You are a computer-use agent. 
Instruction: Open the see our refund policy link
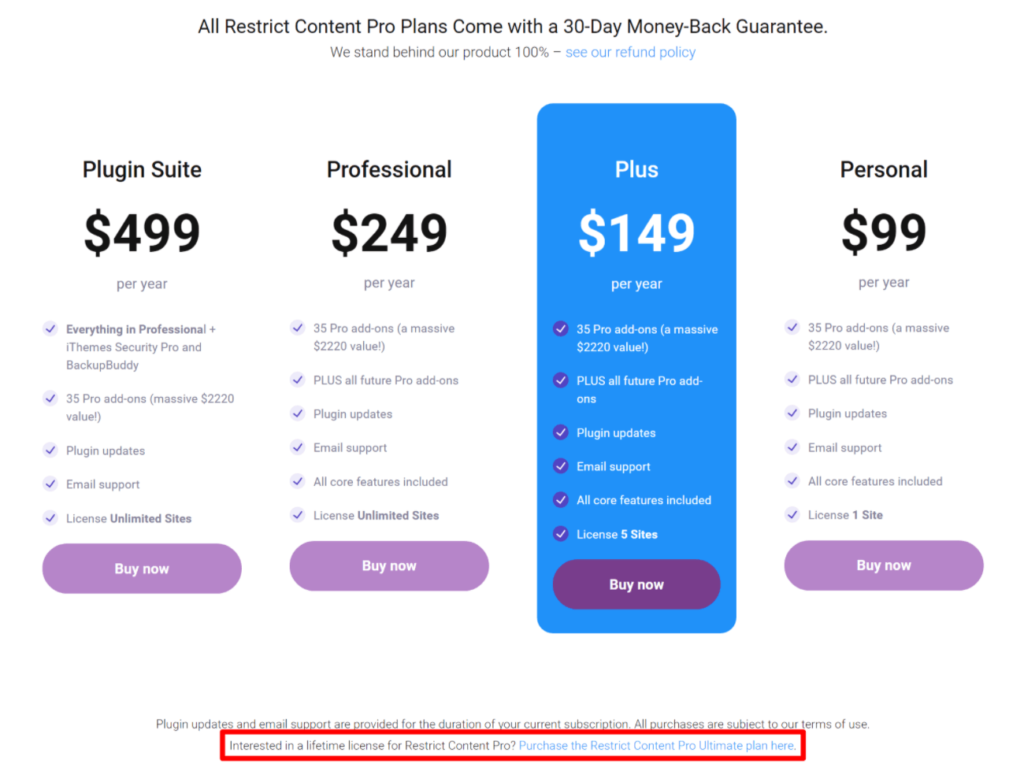point(630,52)
